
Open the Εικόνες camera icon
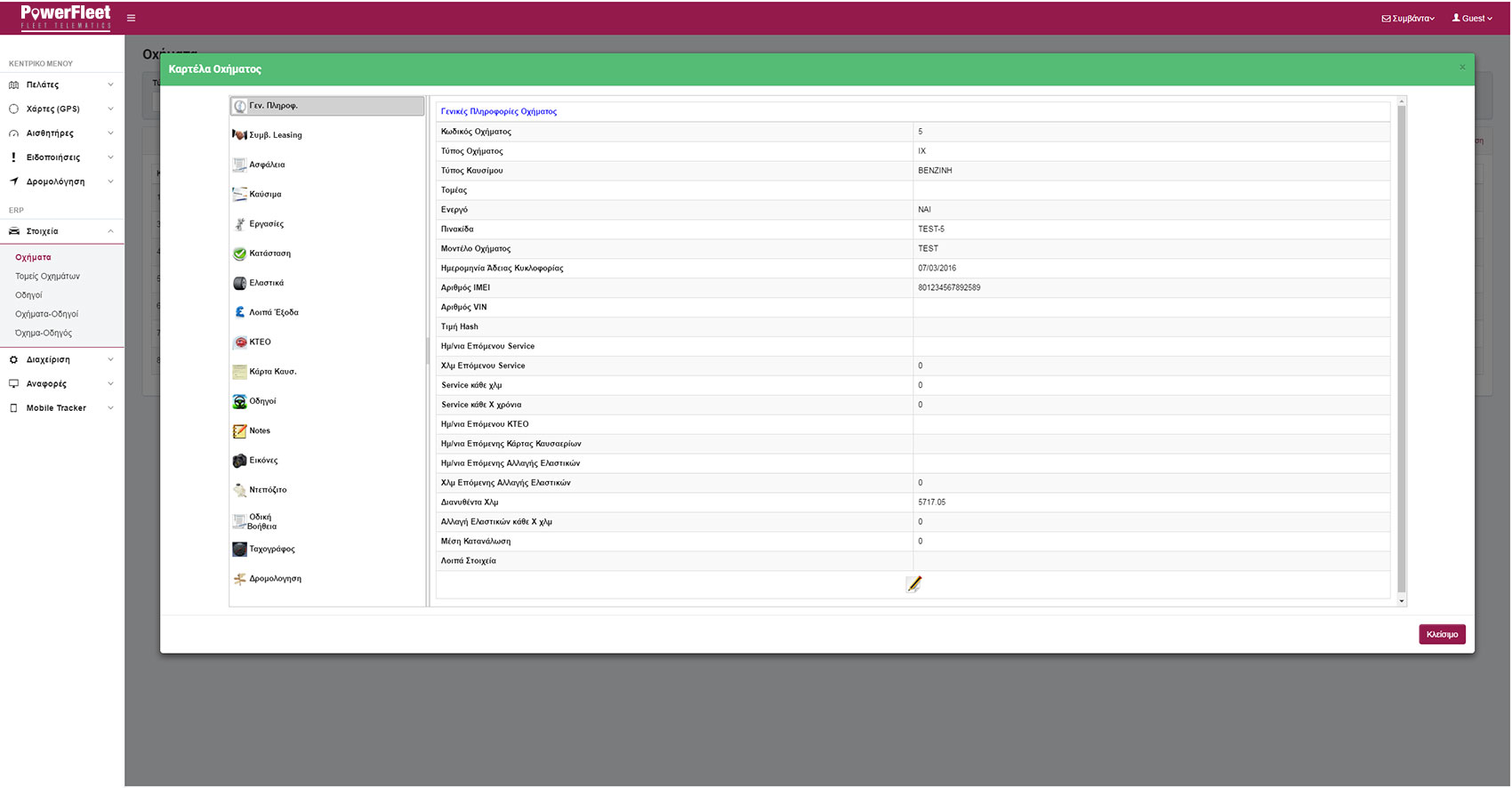(x=239, y=461)
